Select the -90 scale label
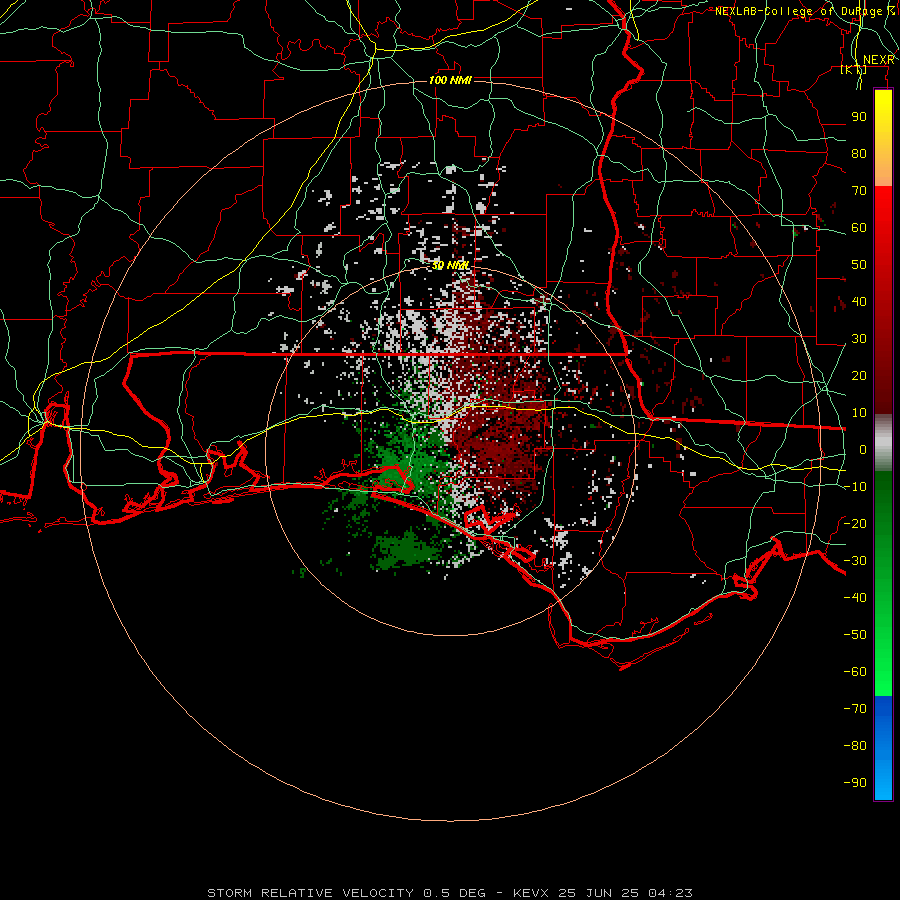 coord(855,783)
